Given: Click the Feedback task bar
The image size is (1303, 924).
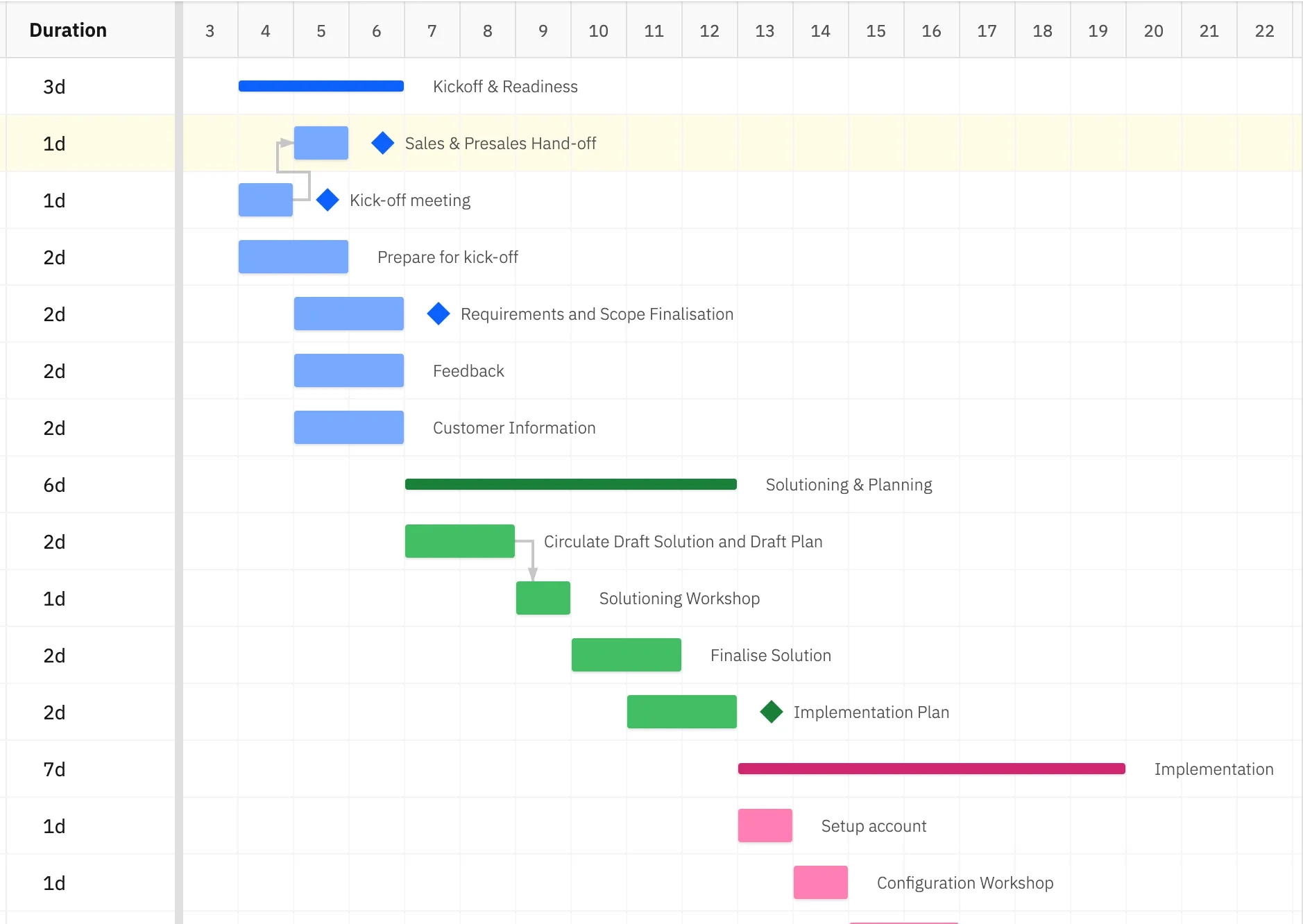Looking at the screenshot, I should click(348, 370).
